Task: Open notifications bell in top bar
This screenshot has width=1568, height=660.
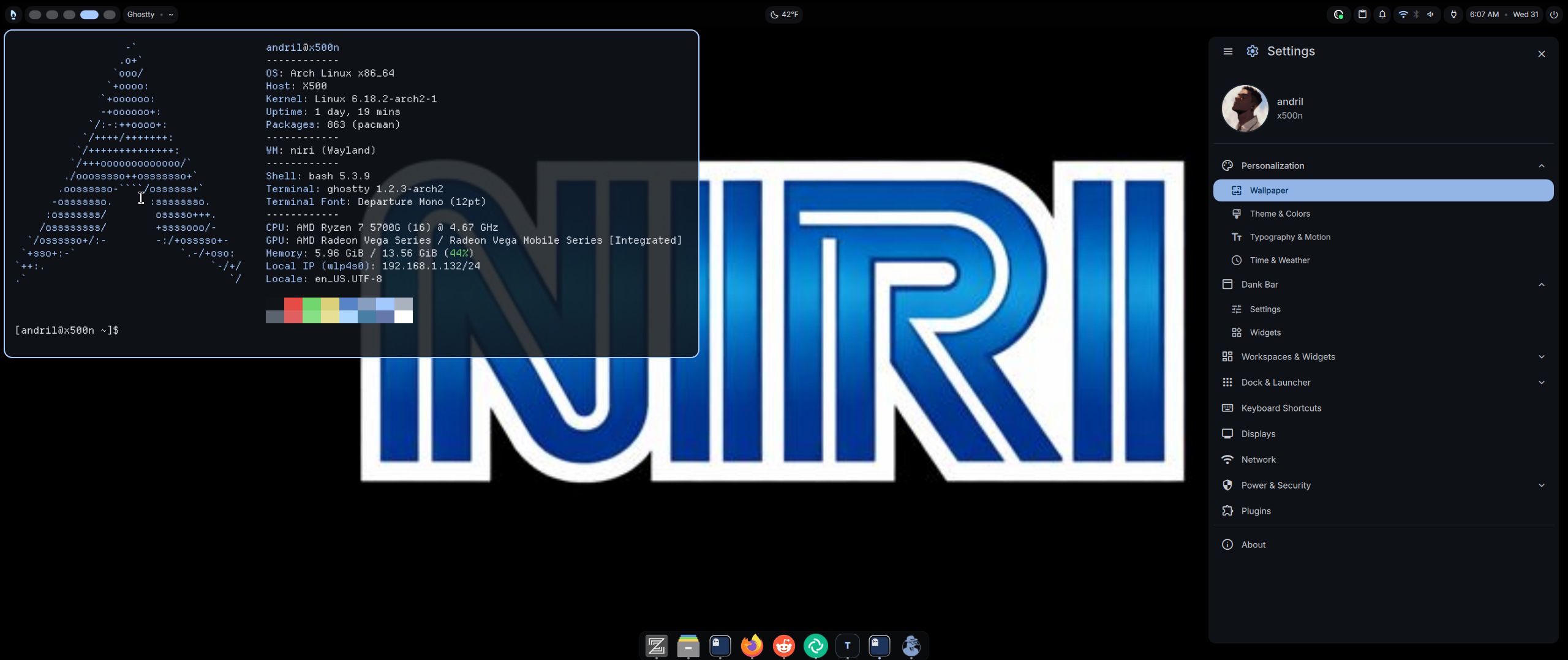Action: click(1382, 14)
